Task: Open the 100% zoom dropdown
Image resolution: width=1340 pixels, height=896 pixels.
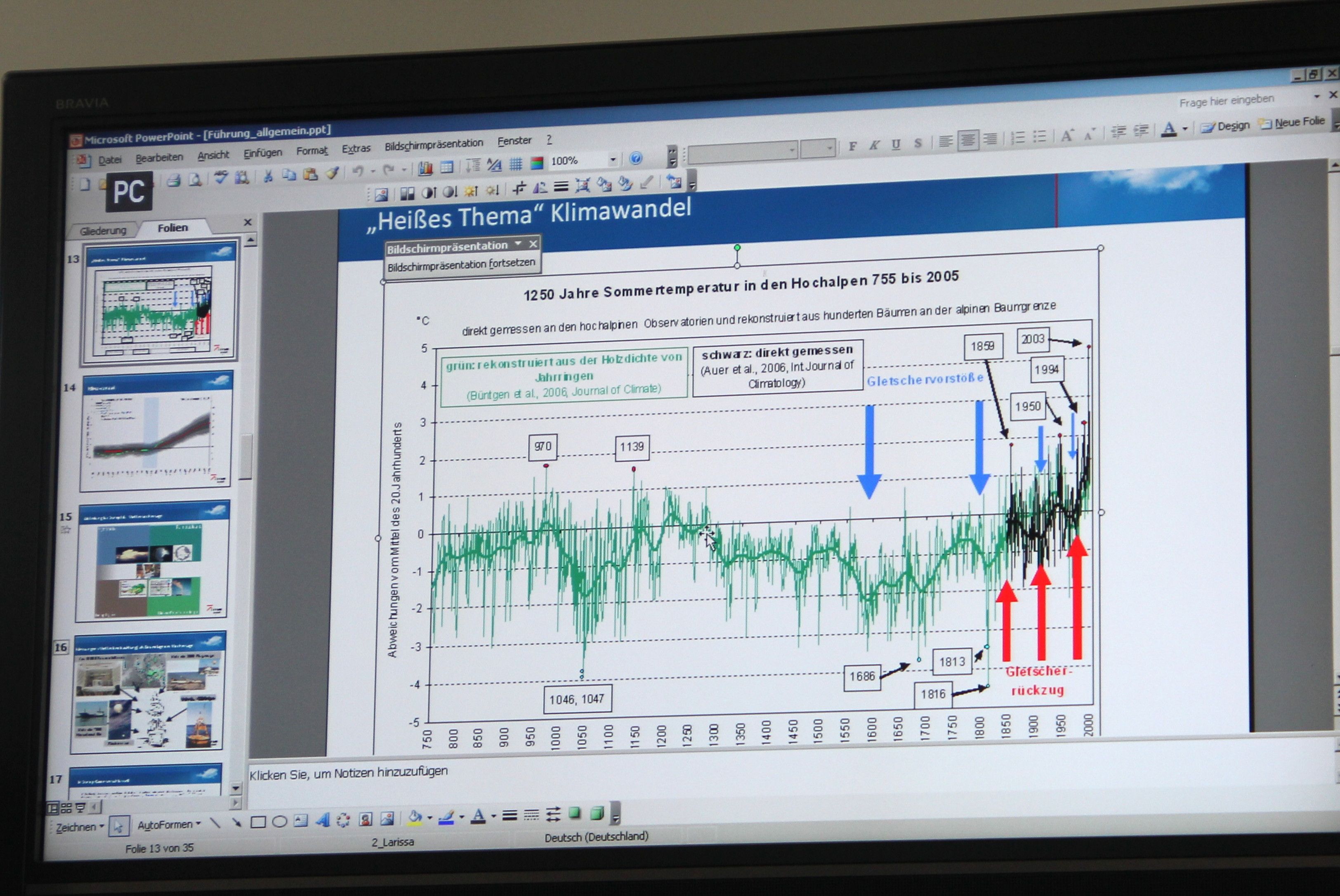Action: click(x=613, y=159)
